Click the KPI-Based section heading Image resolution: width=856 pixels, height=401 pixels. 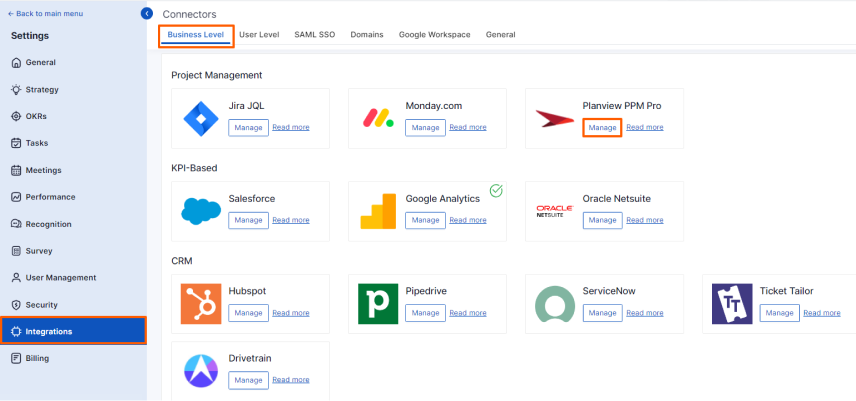point(194,168)
